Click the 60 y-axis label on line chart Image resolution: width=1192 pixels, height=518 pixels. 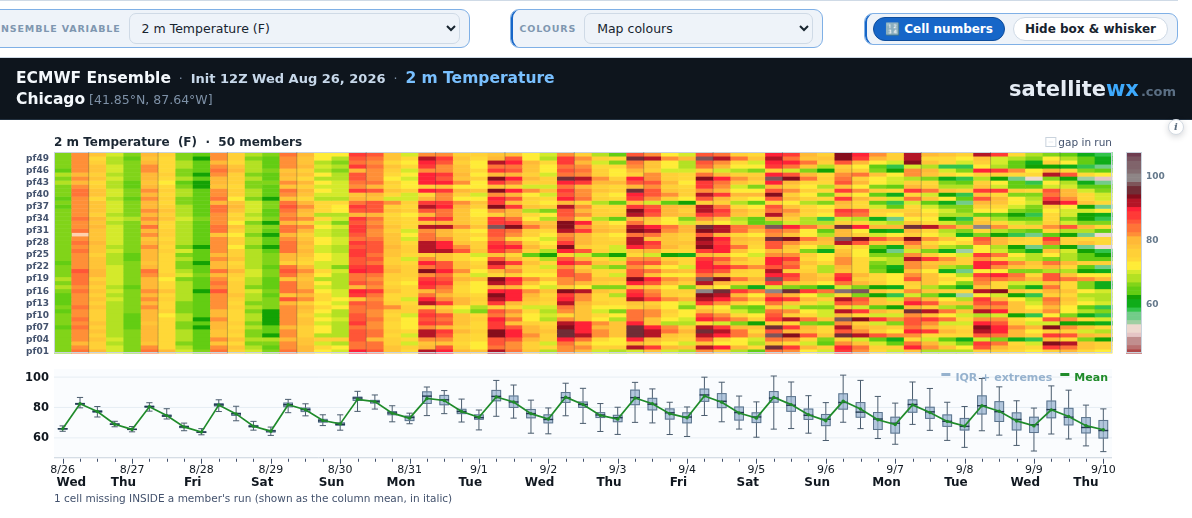pos(40,437)
